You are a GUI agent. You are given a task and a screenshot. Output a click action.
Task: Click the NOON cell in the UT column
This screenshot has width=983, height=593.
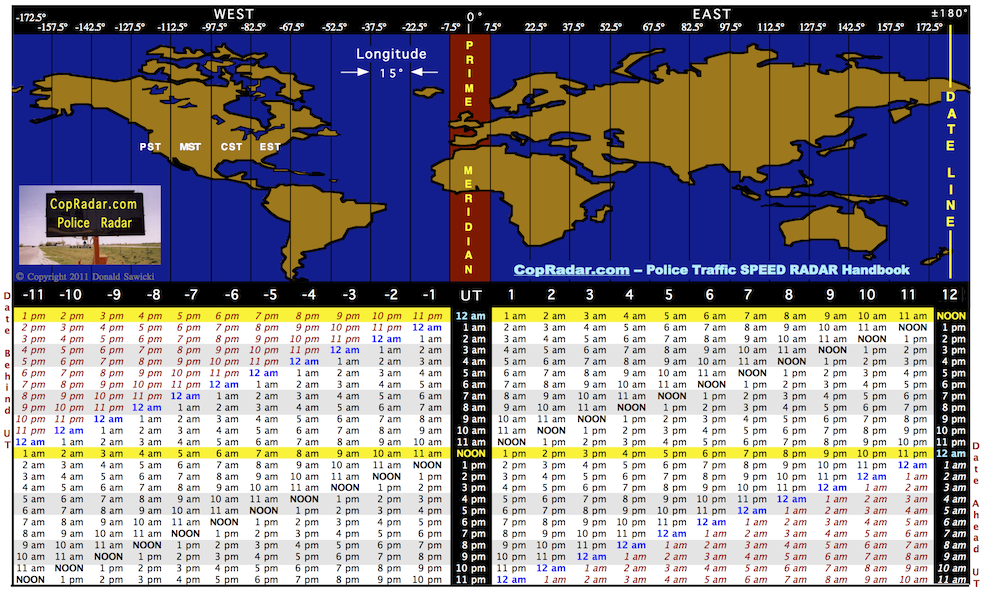(x=471, y=453)
